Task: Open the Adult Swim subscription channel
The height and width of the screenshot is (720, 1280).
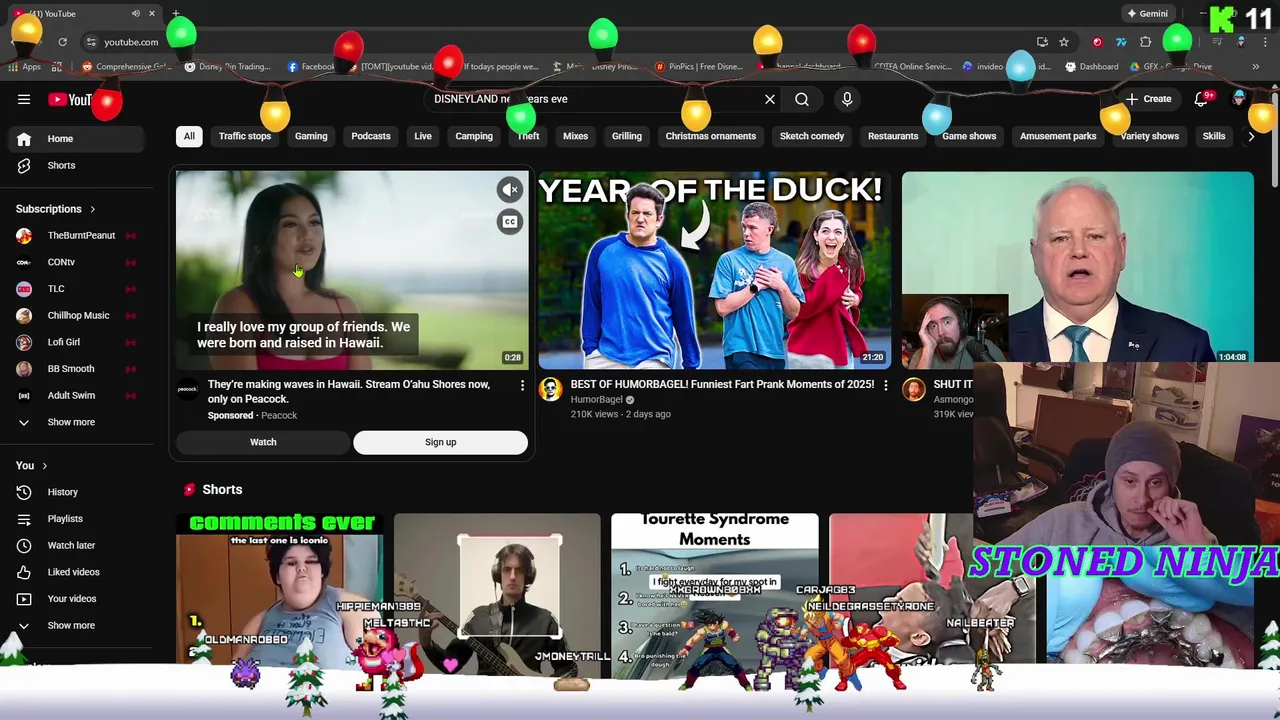Action: click(77, 396)
